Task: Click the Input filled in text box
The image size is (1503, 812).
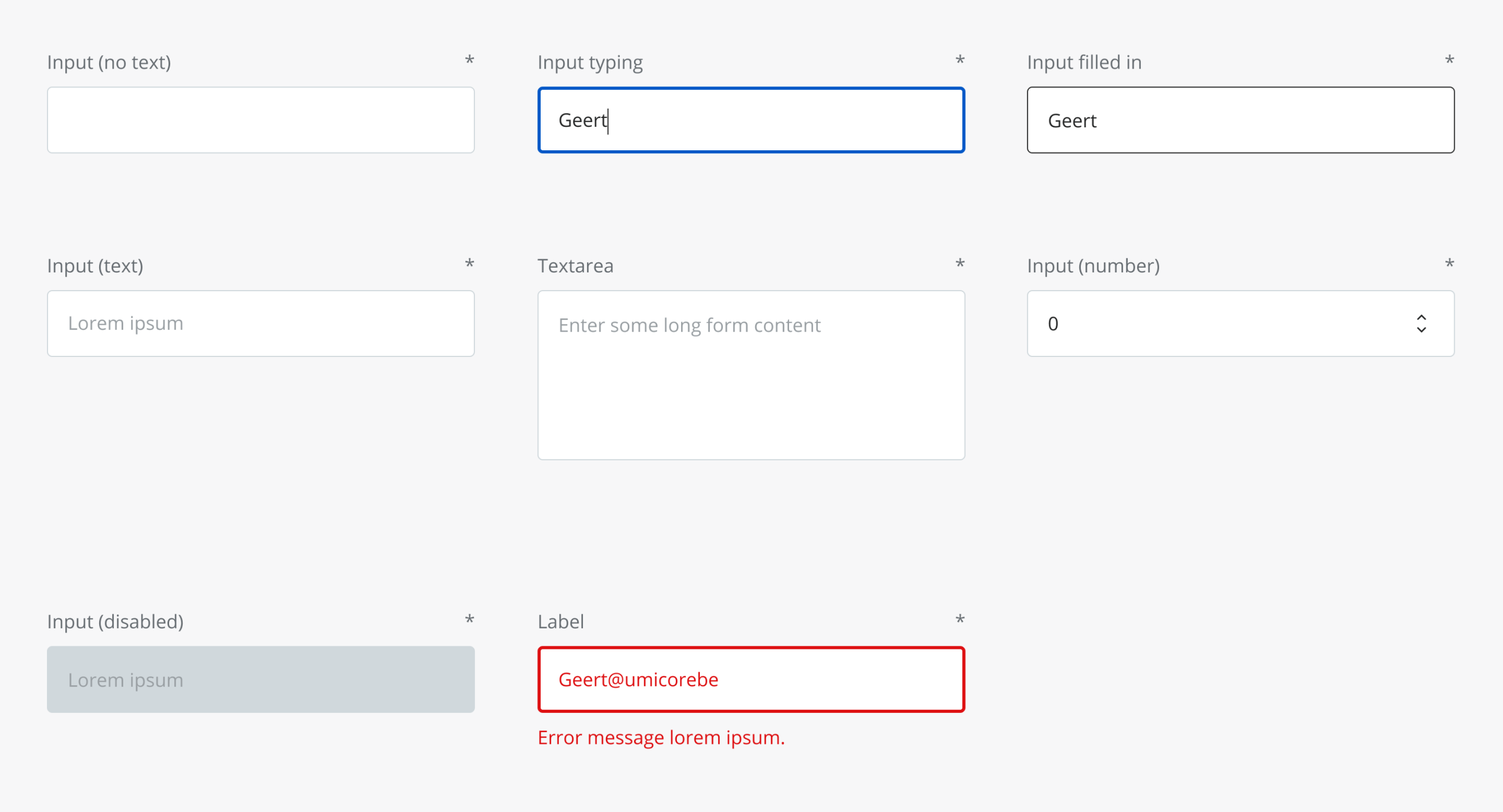Action: pos(1240,120)
